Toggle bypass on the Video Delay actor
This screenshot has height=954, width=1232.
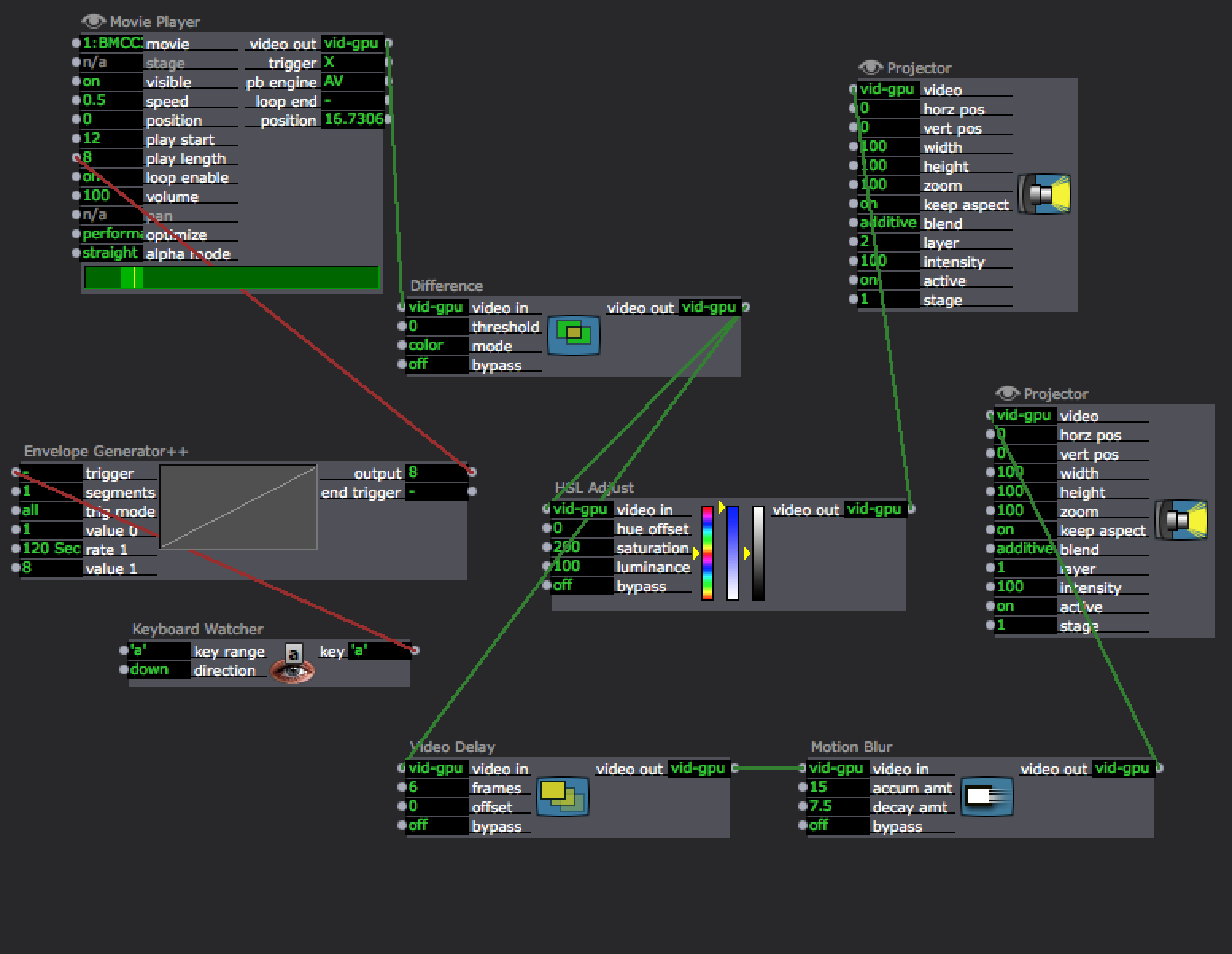[x=436, y=826]
